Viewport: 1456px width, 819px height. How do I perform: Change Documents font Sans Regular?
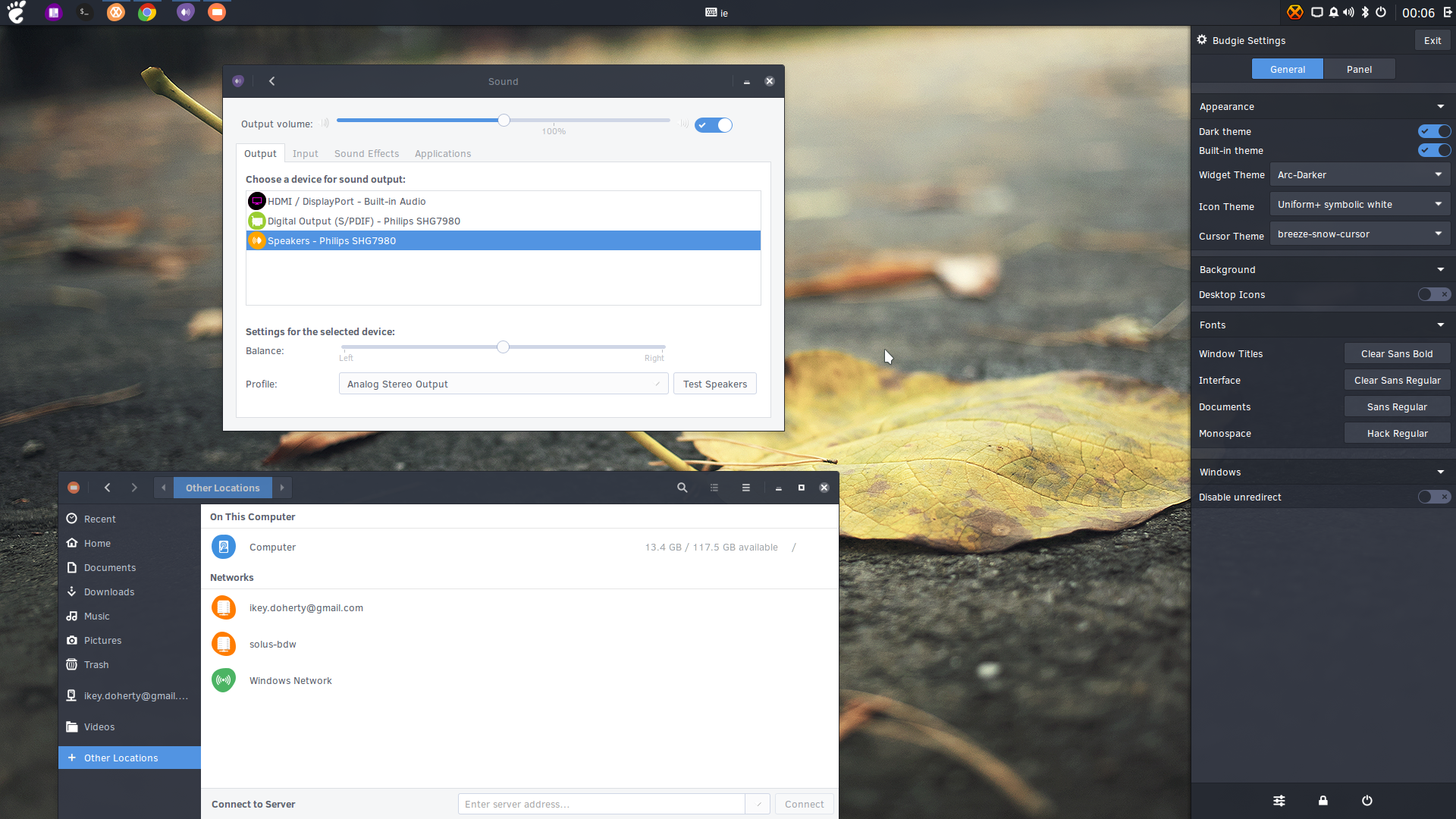tap(1397, 406)
